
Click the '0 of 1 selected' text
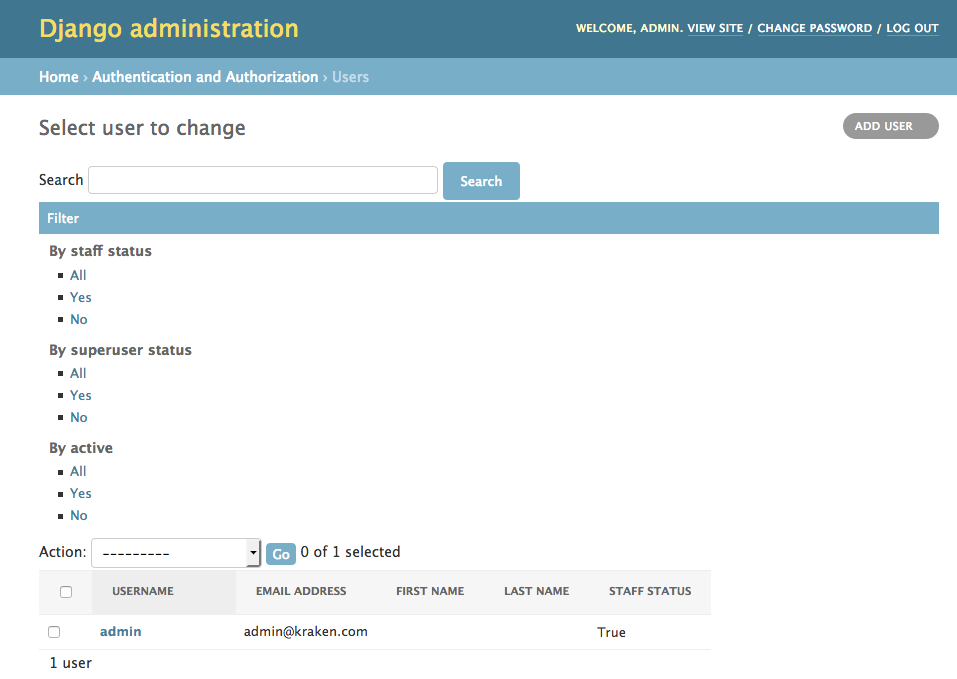point(350,551)
